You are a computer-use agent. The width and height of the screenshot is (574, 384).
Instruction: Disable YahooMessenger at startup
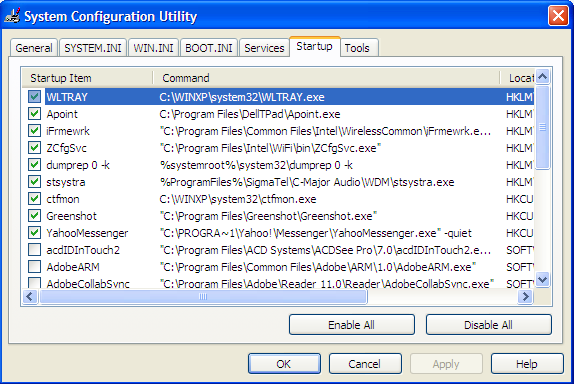pos(34,233)
